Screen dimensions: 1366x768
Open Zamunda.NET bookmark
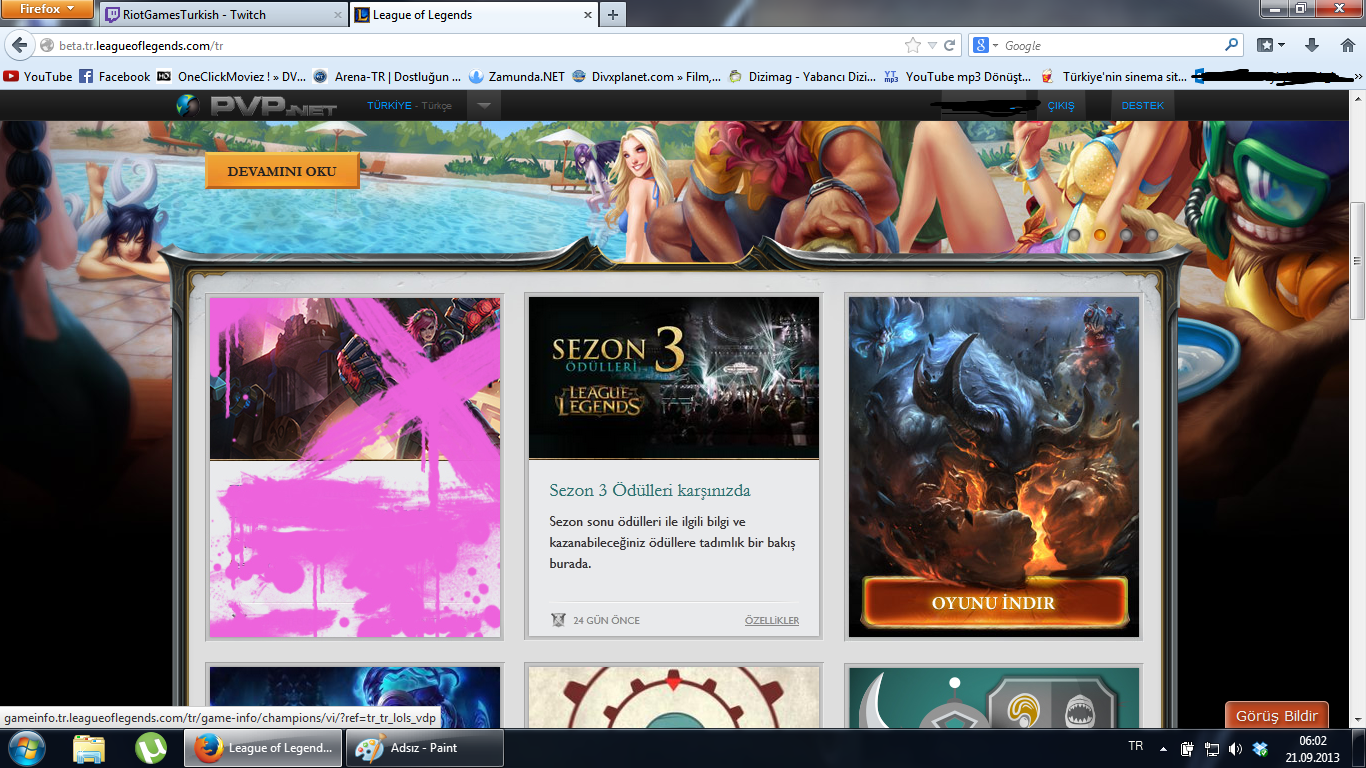[x=517, y=76]
